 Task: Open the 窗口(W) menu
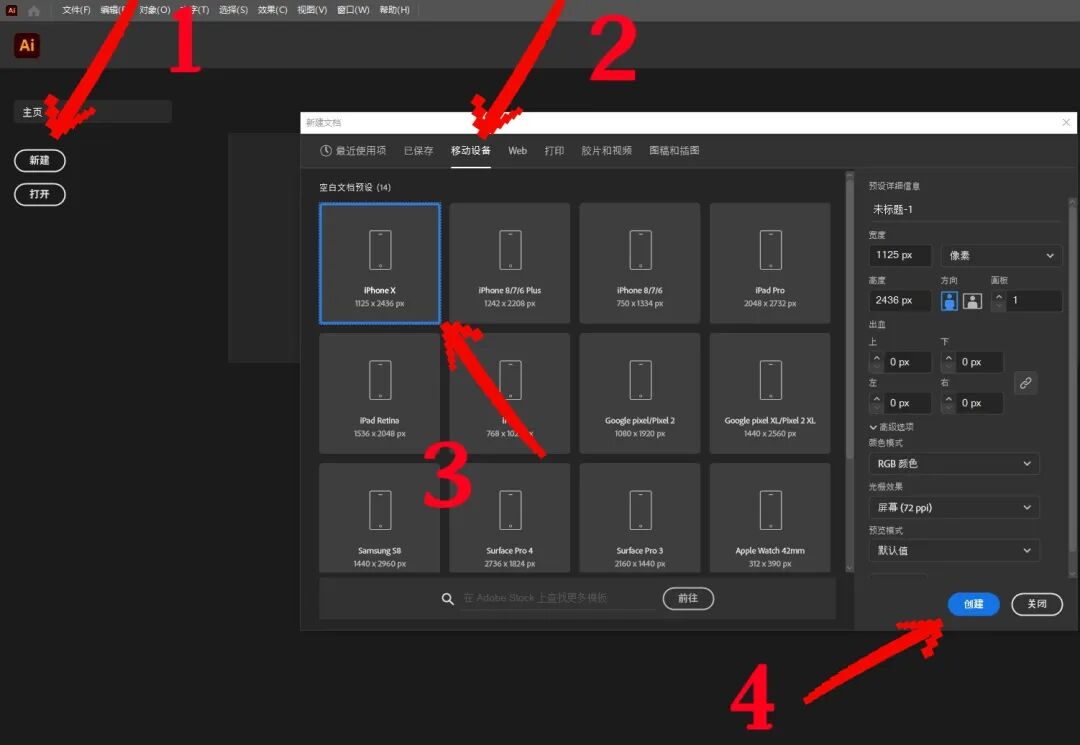pyautogui.click(x=353, y=10)
